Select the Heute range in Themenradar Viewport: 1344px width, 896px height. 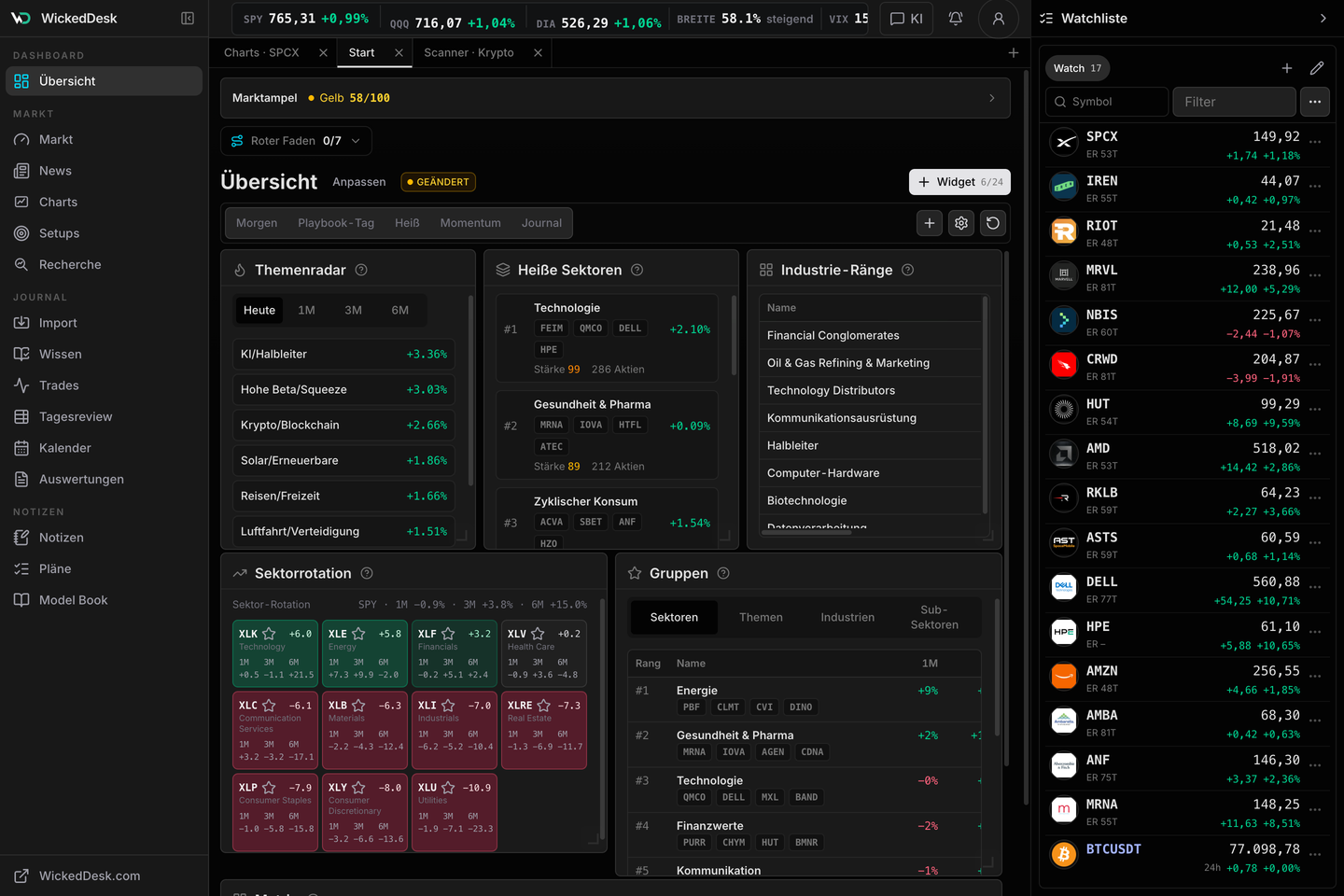click(259, 310)
